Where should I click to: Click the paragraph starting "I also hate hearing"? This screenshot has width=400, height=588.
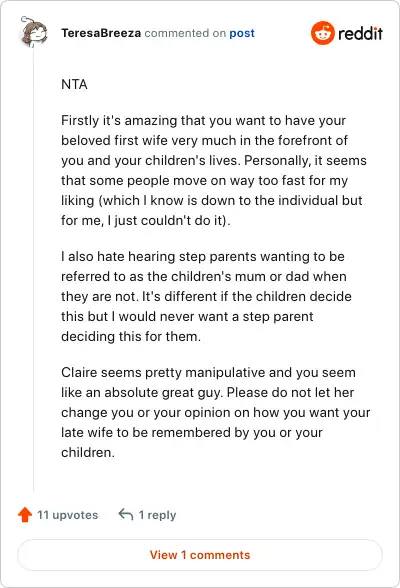point(206,296)
